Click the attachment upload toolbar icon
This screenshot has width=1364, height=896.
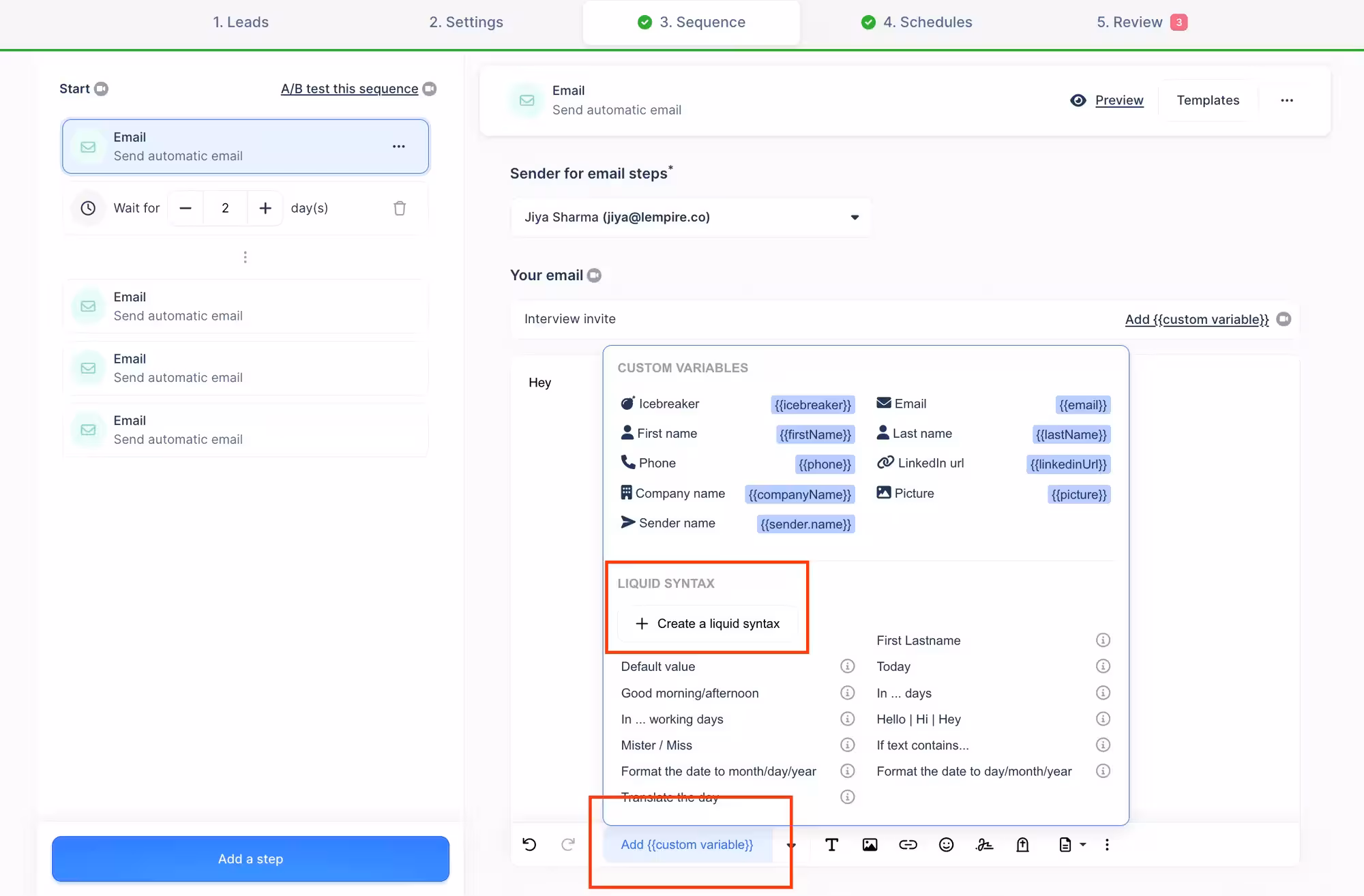point(1022,845)
